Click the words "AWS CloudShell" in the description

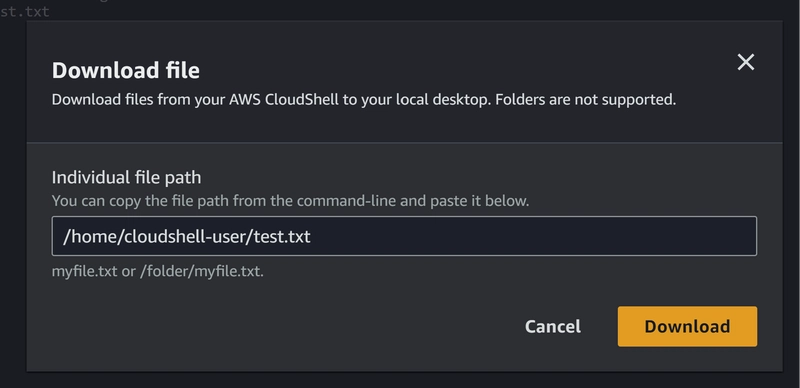pyautogui.click(x=284, y=99)
